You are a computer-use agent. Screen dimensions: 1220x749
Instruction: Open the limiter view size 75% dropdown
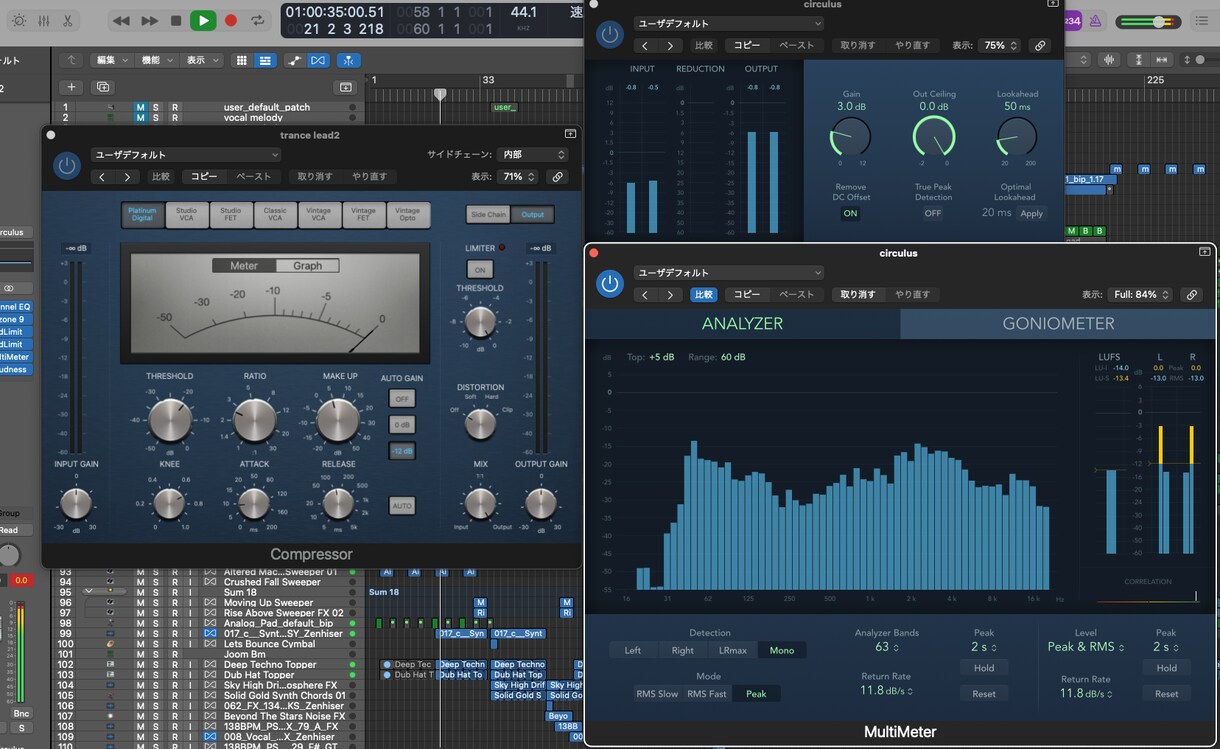point(999,45)
